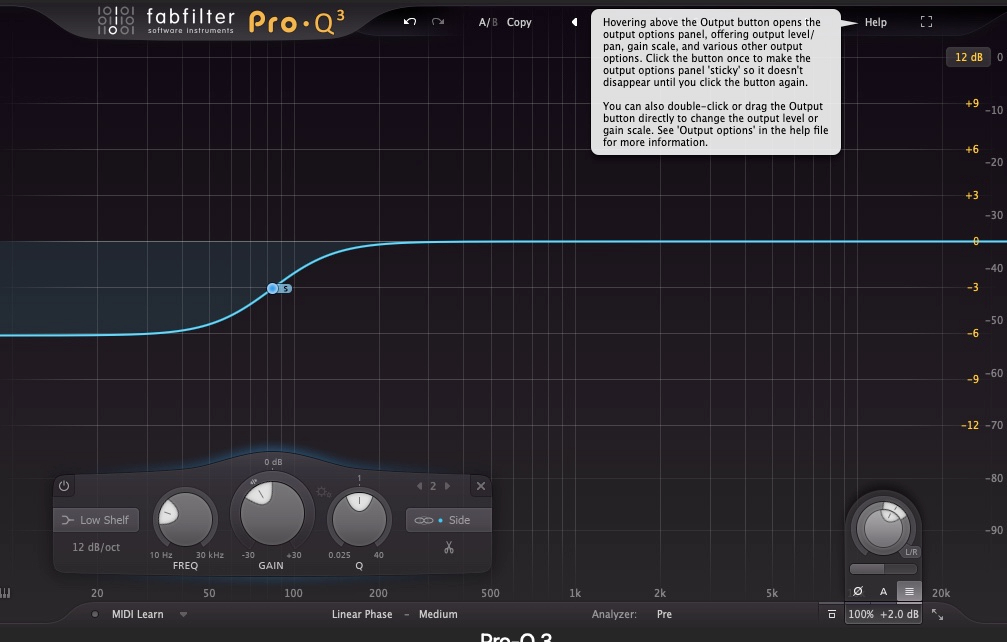The image size is (1007, 642).
Task: Open the Low Shelf filter shape dropdown
Action: pyautogui.click(x=96, y=520)
